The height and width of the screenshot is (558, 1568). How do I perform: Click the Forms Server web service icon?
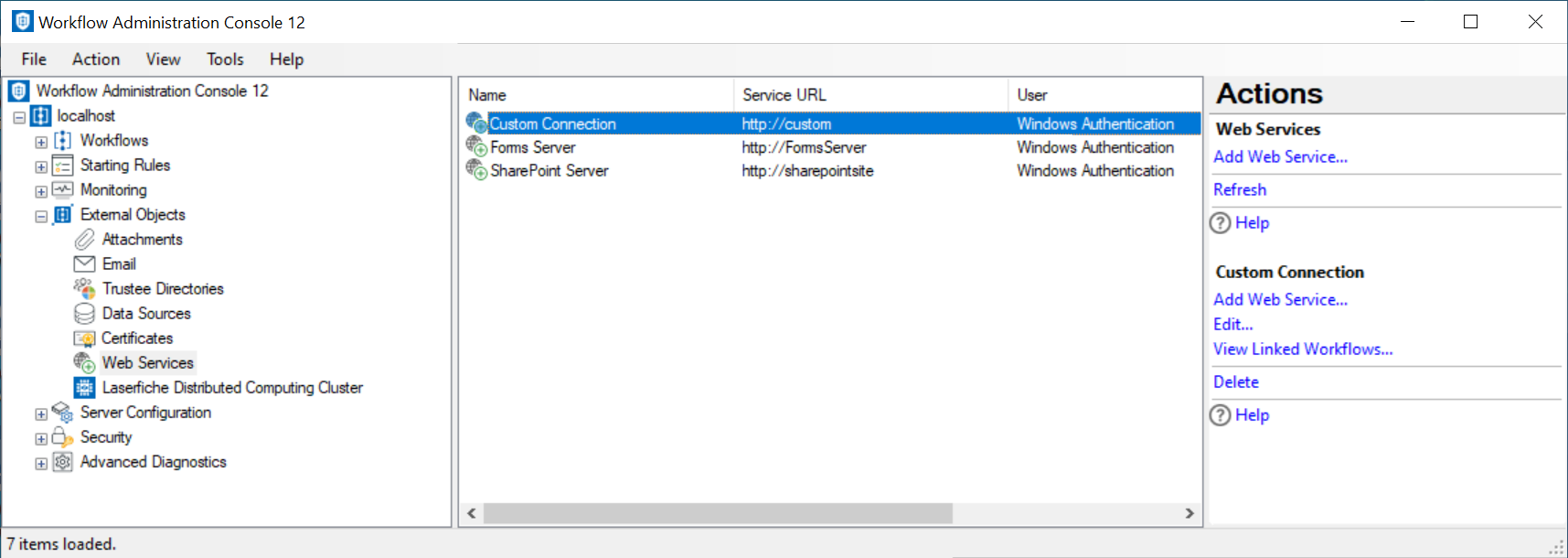[476, 146]
